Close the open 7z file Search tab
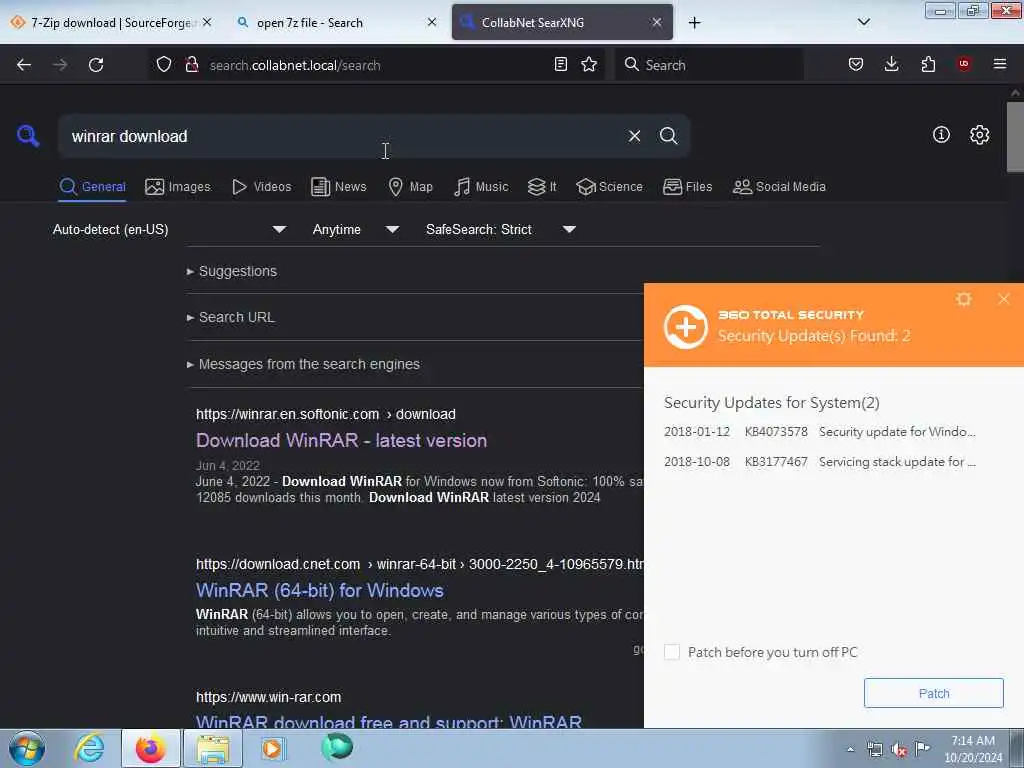The image size is (1024, 768). (432, 22)
